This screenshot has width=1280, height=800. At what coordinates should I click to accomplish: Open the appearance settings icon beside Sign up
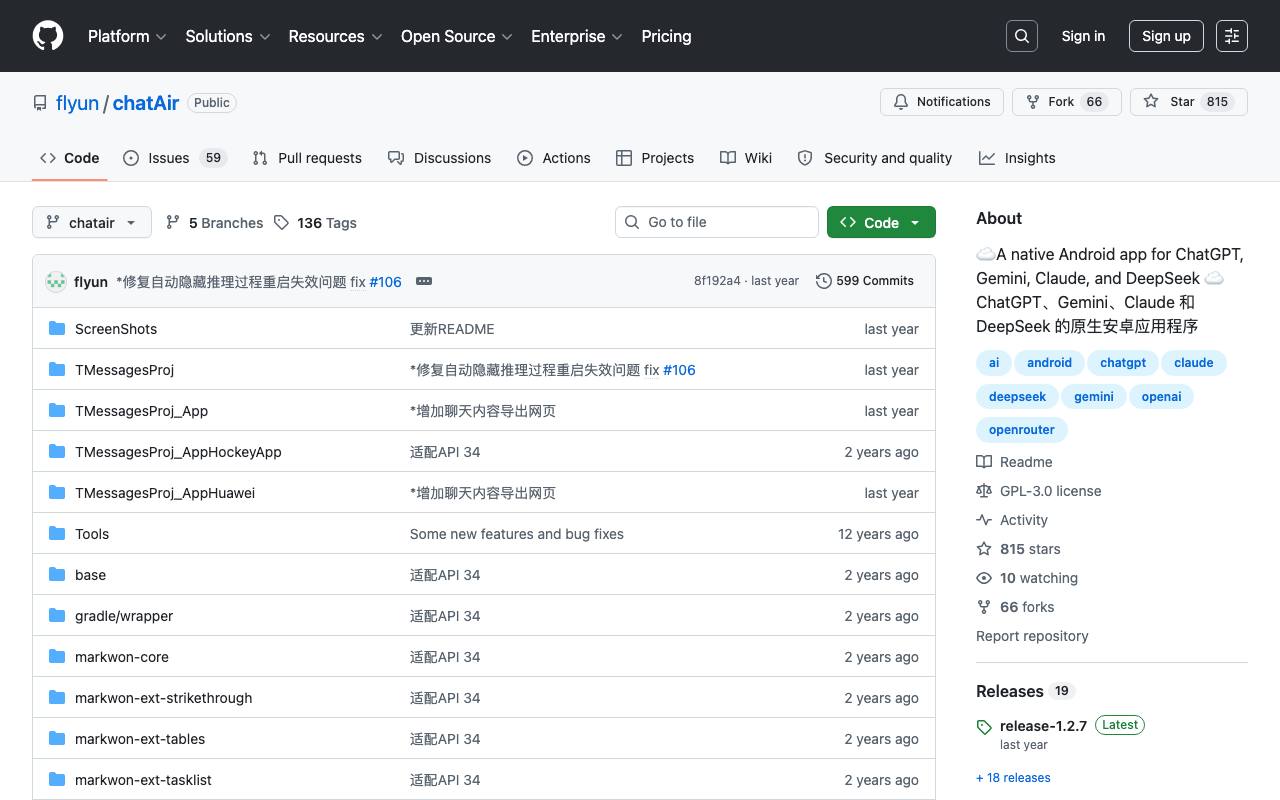[x=1232, y=36]
